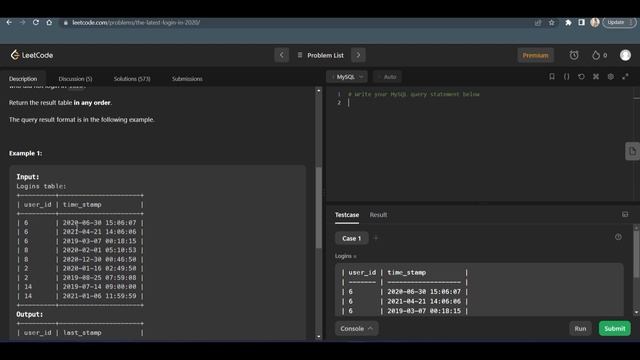The height and width of the screenshot is (360, 640).
Task: Click the "2019-07-14 09:00:00" value
Action: [99, 287]
